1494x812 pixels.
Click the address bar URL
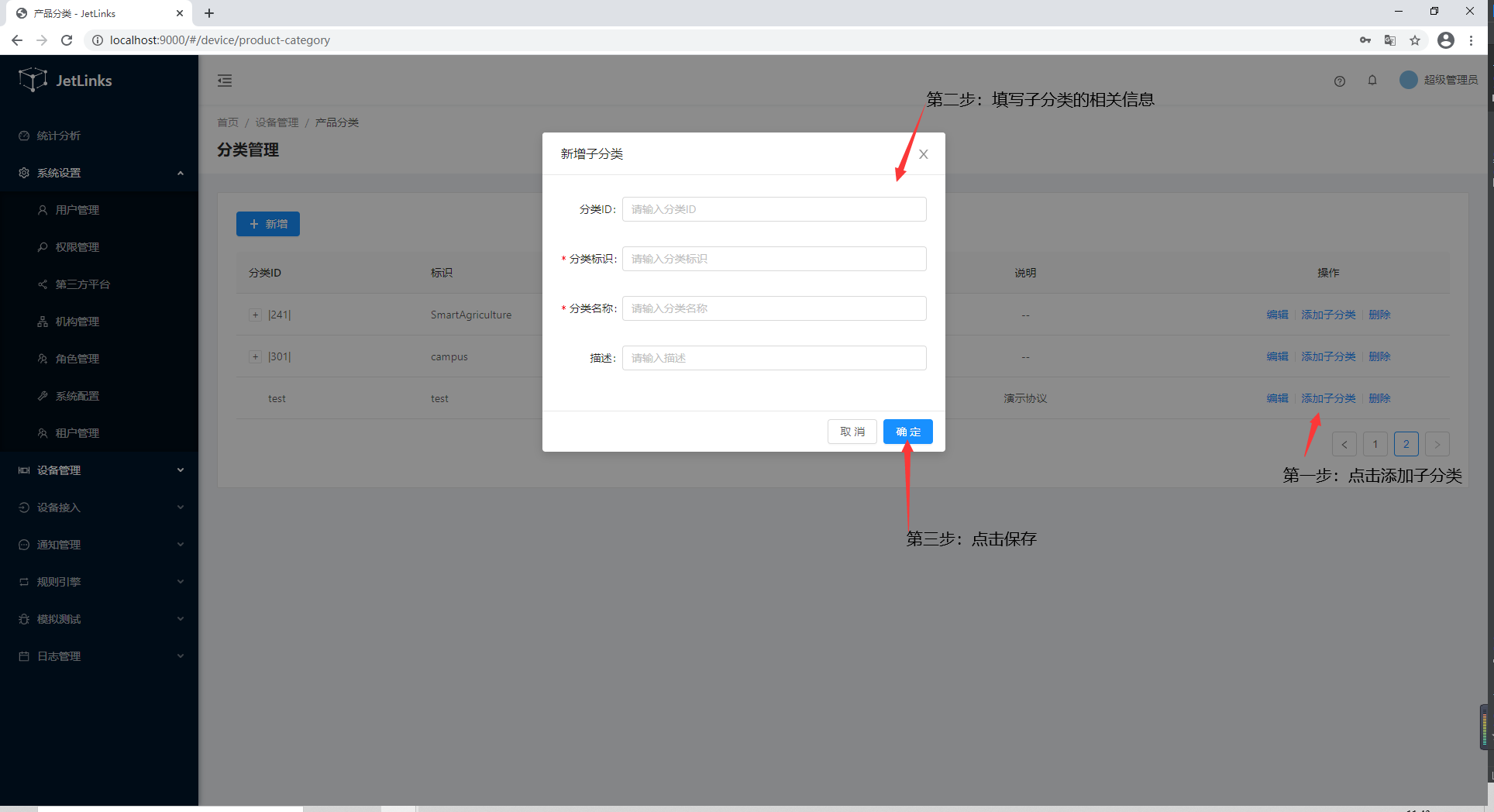click(220, 40)
